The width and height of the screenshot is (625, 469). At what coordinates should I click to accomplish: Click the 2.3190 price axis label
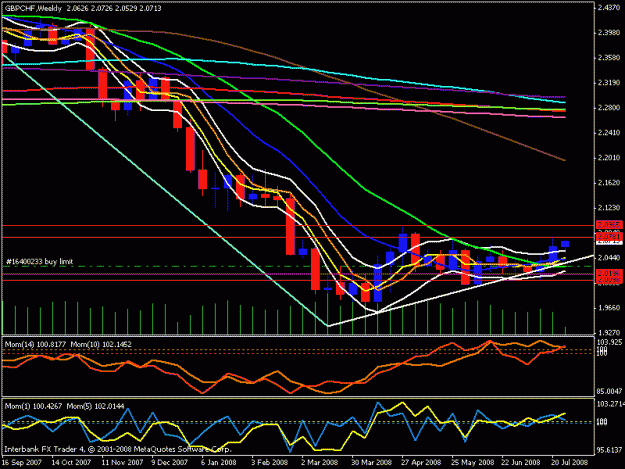coord(610,83)
